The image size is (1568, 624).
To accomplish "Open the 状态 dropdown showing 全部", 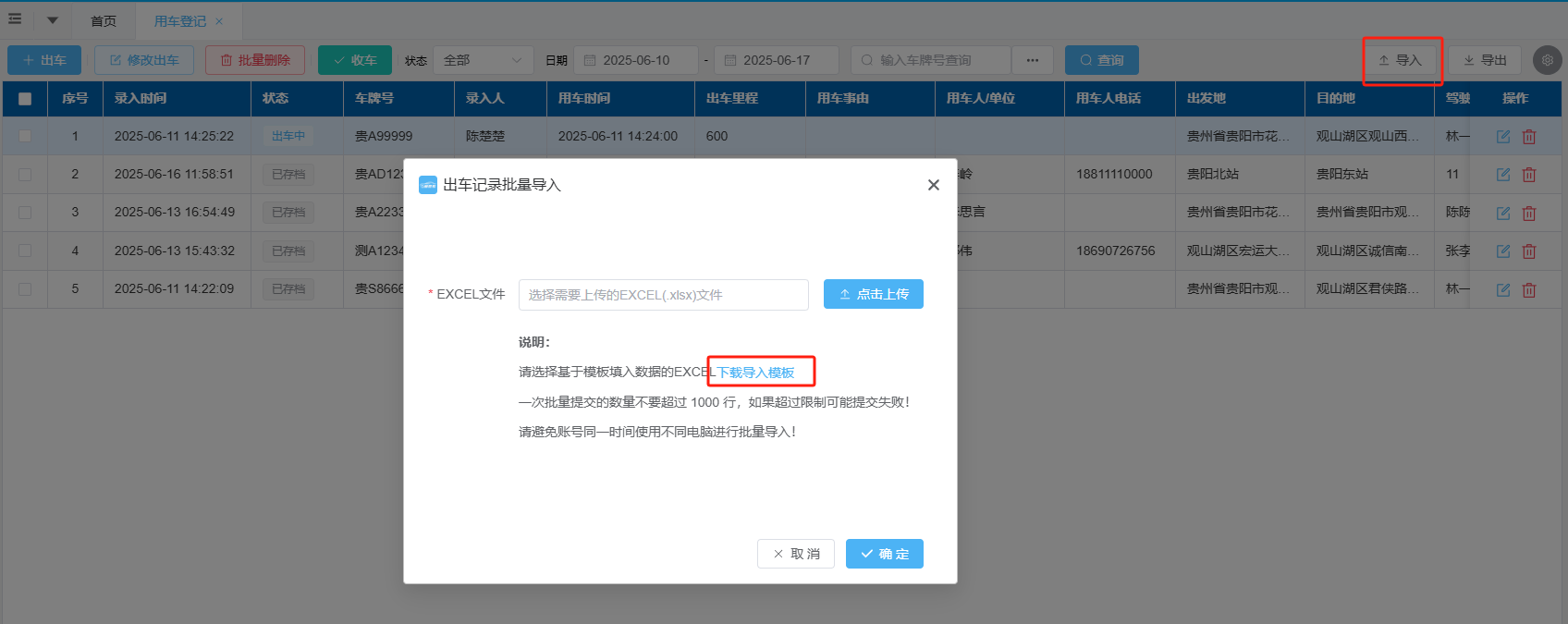I will 483,60.
